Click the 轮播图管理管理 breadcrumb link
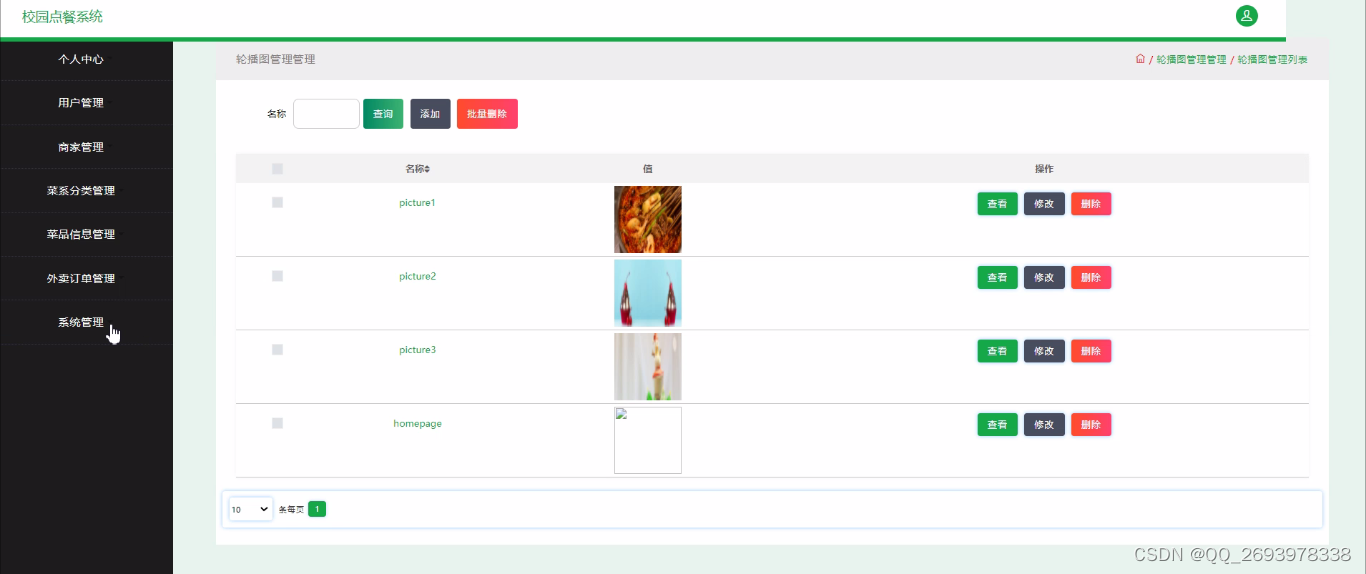This screenshot has height=574, width=1366. [1191, 60]
